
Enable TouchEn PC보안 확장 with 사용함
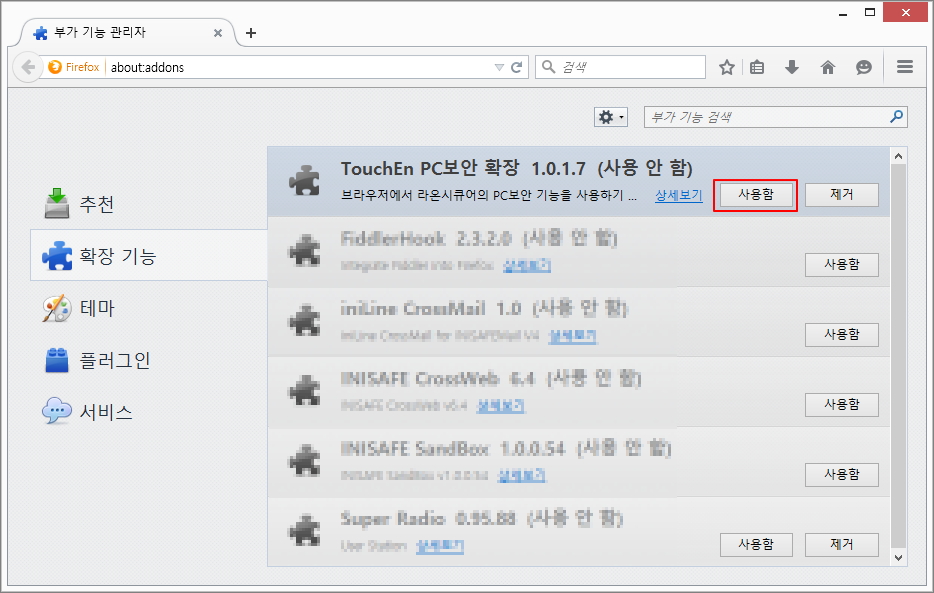(x=755, y=195)
